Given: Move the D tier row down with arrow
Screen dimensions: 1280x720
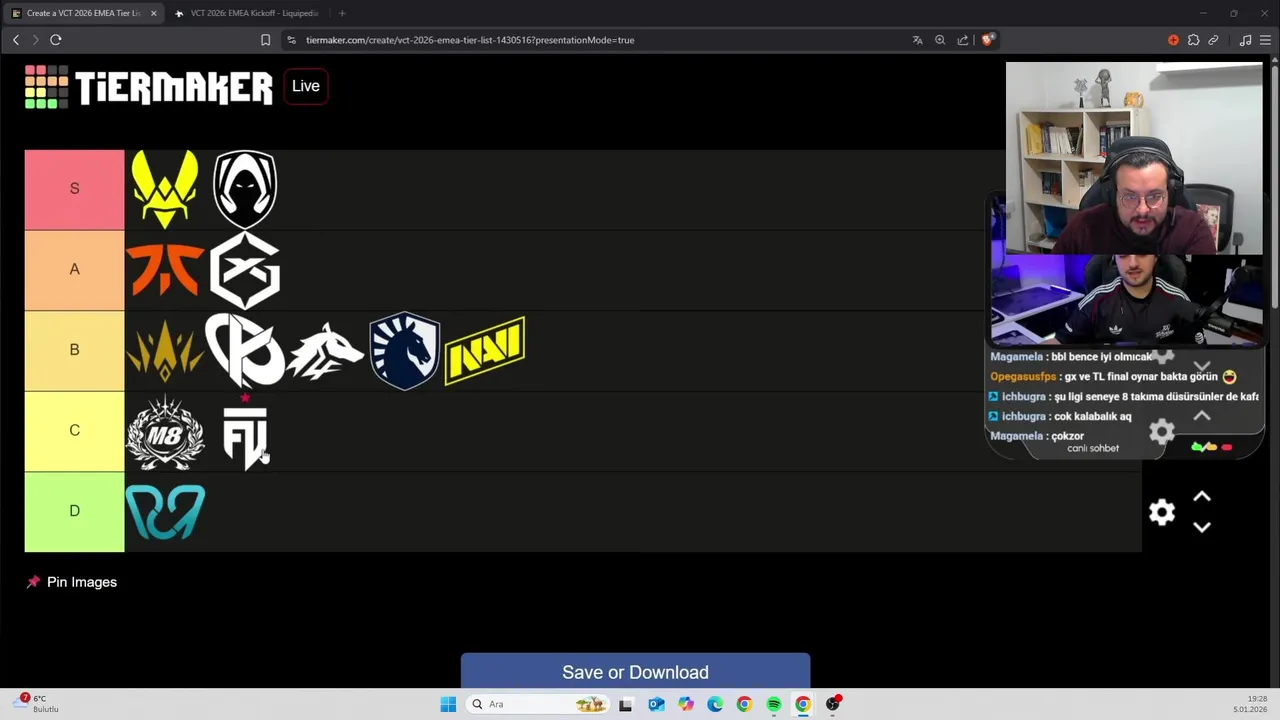Looking at the screenshot, I should (1202, 527).
